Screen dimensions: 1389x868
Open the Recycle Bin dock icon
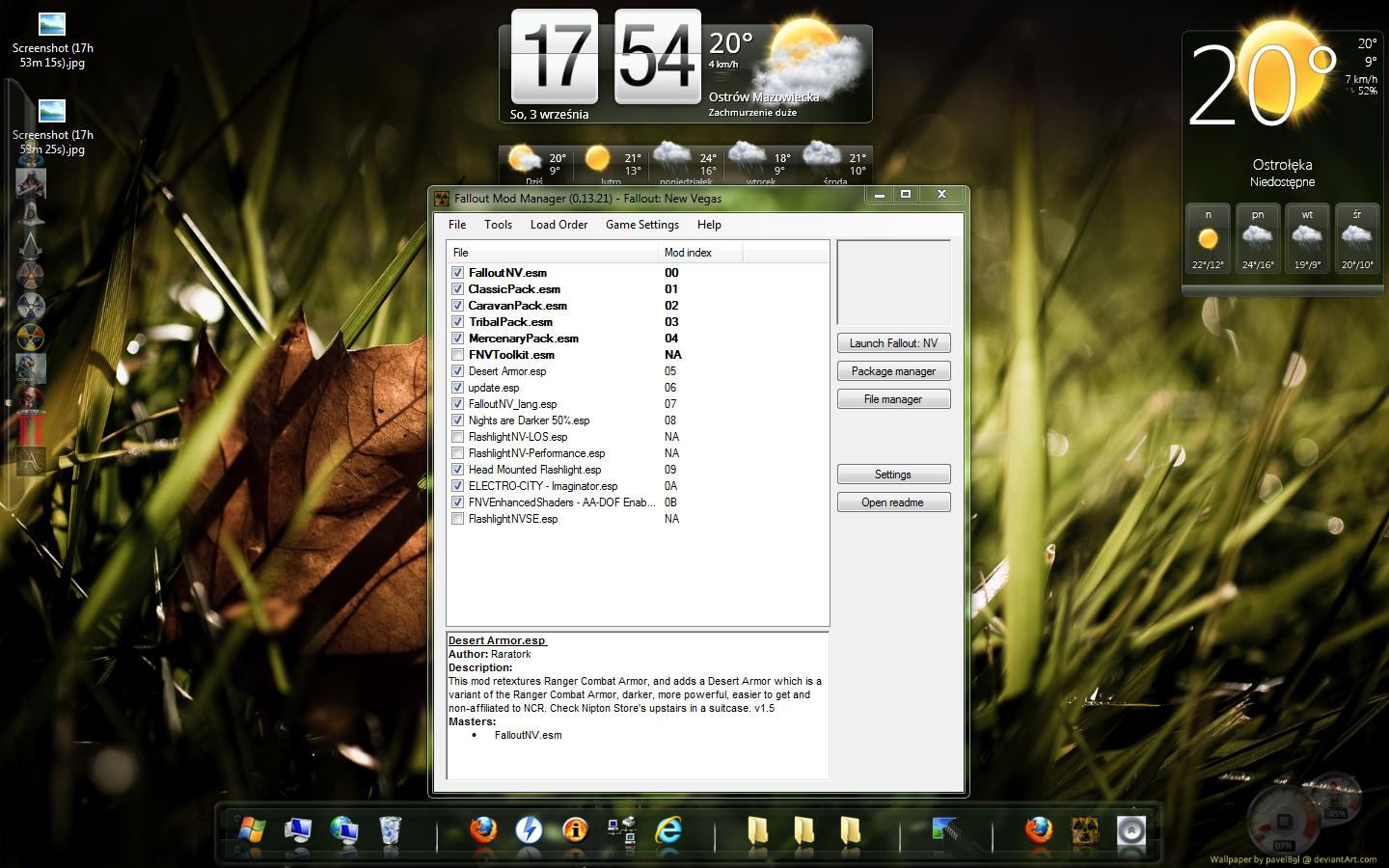390,829
